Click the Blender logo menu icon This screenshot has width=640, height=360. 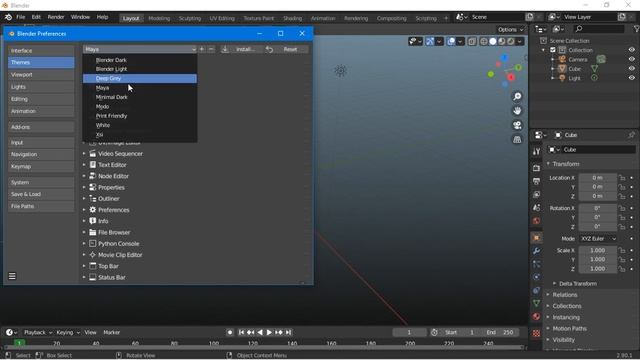(8, 17)
